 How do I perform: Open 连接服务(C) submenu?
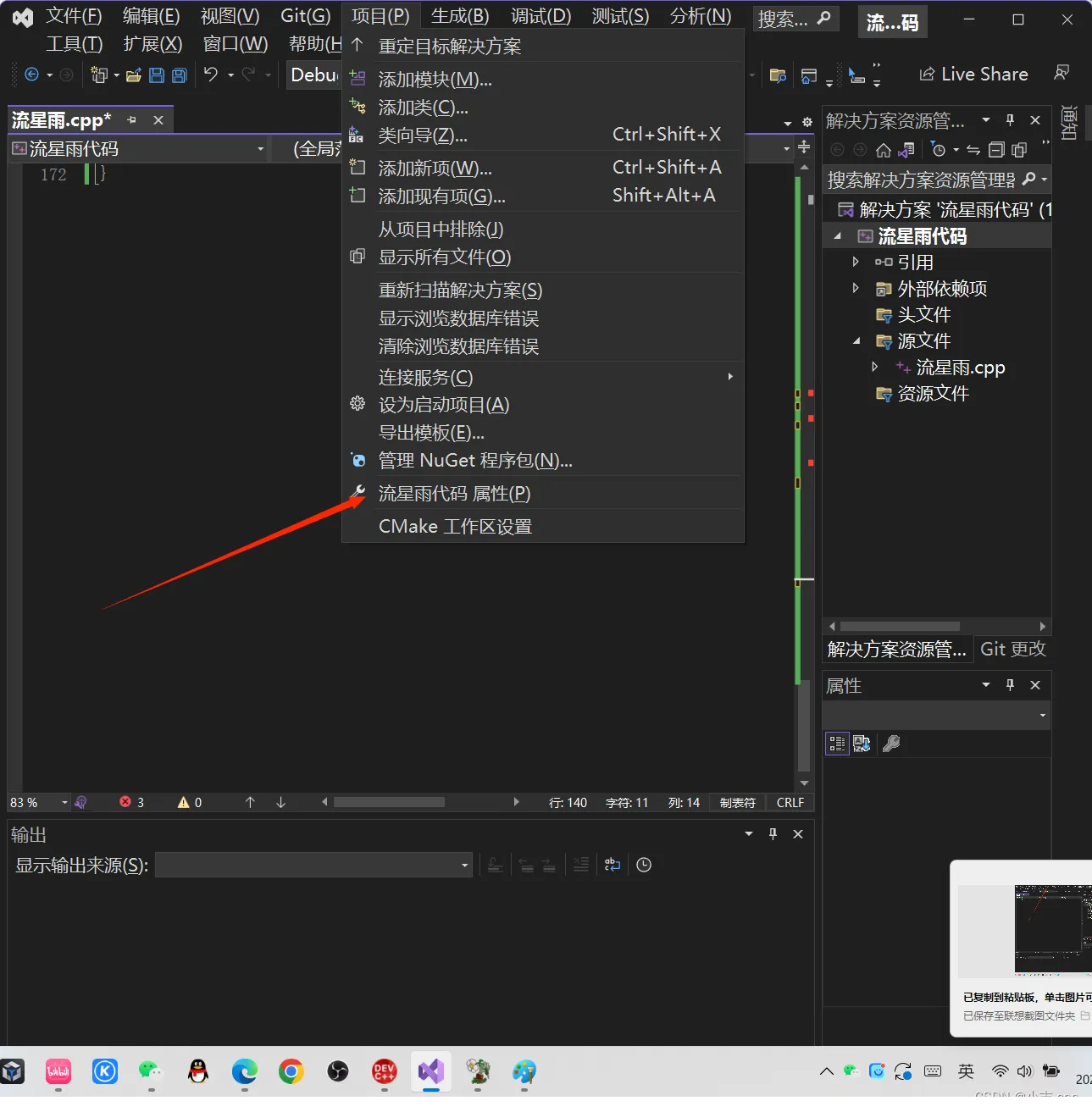coord(543,377)
